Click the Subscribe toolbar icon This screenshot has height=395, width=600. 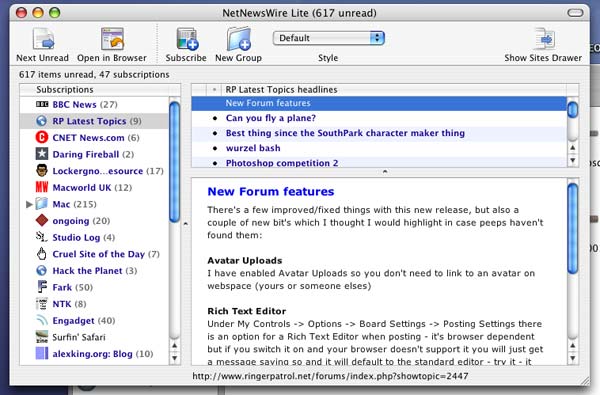point(187,39)
